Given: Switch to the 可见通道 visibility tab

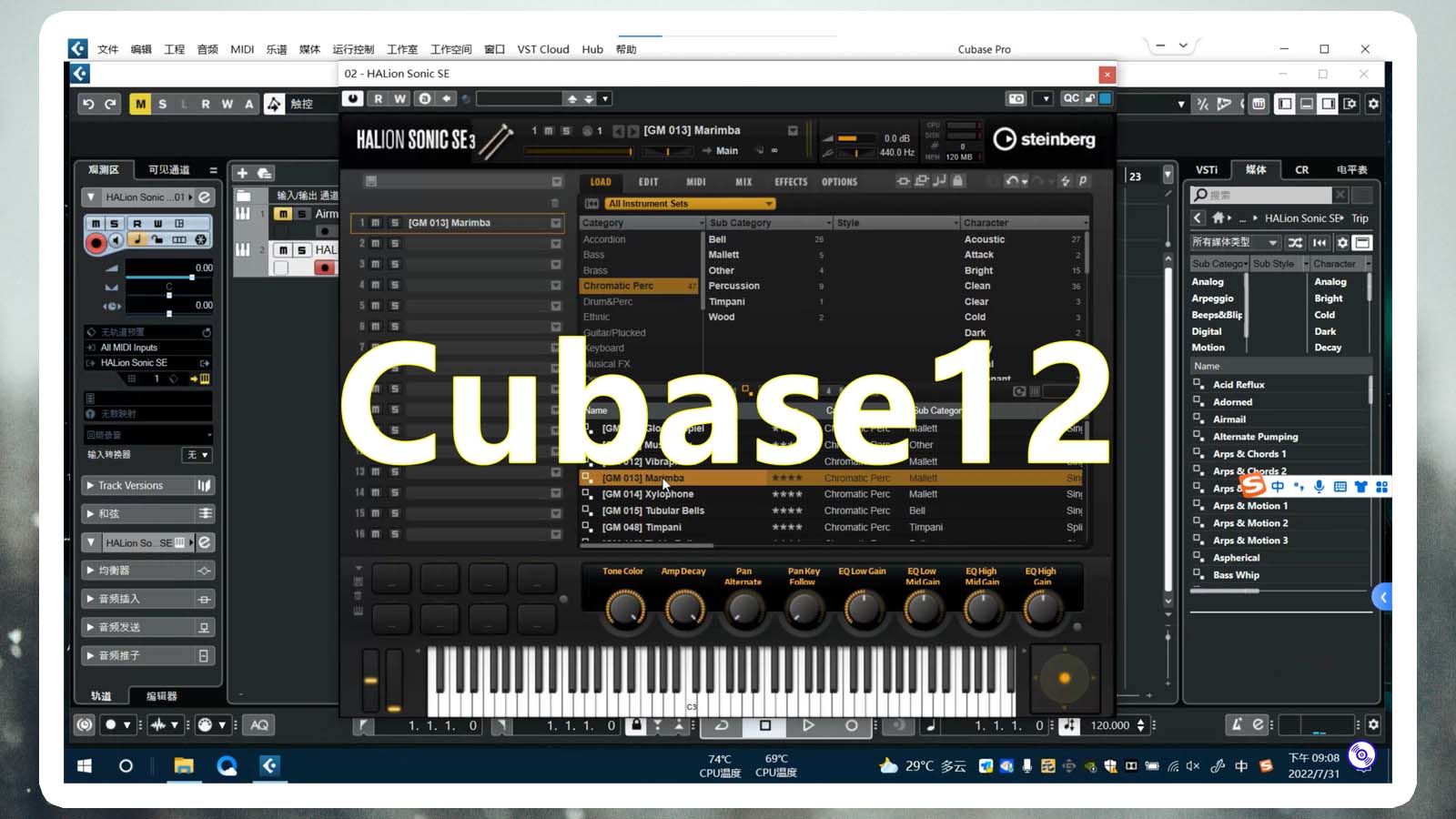Looking at the screenshot, I should tap(169, 169).
